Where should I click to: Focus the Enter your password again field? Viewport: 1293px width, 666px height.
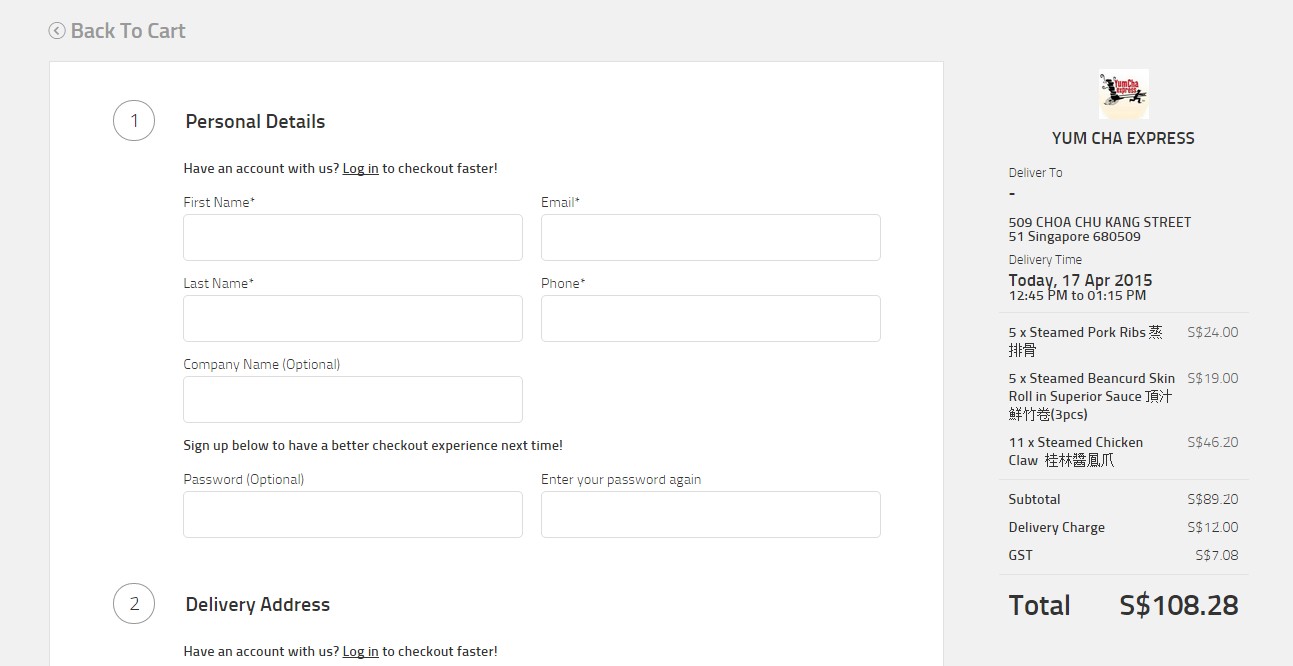[x=710, y=514]
